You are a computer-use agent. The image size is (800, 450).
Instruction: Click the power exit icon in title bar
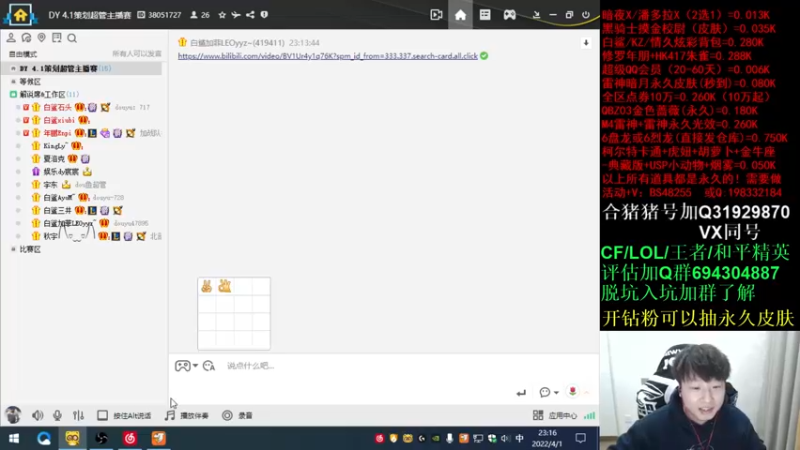(586, 15)
